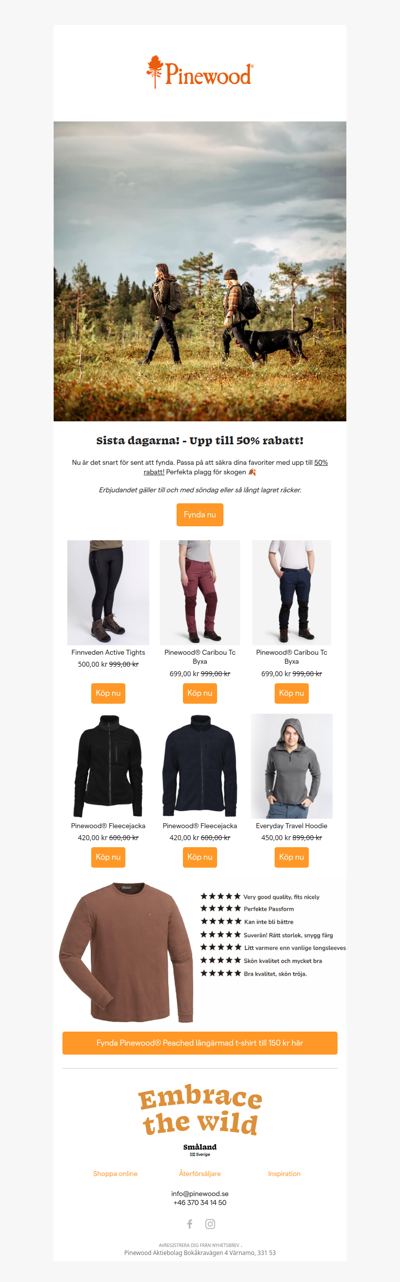Click Köp nu under Finnveden Active Tights
Viewport: 400px width, 1282px height.
[108, 693]
